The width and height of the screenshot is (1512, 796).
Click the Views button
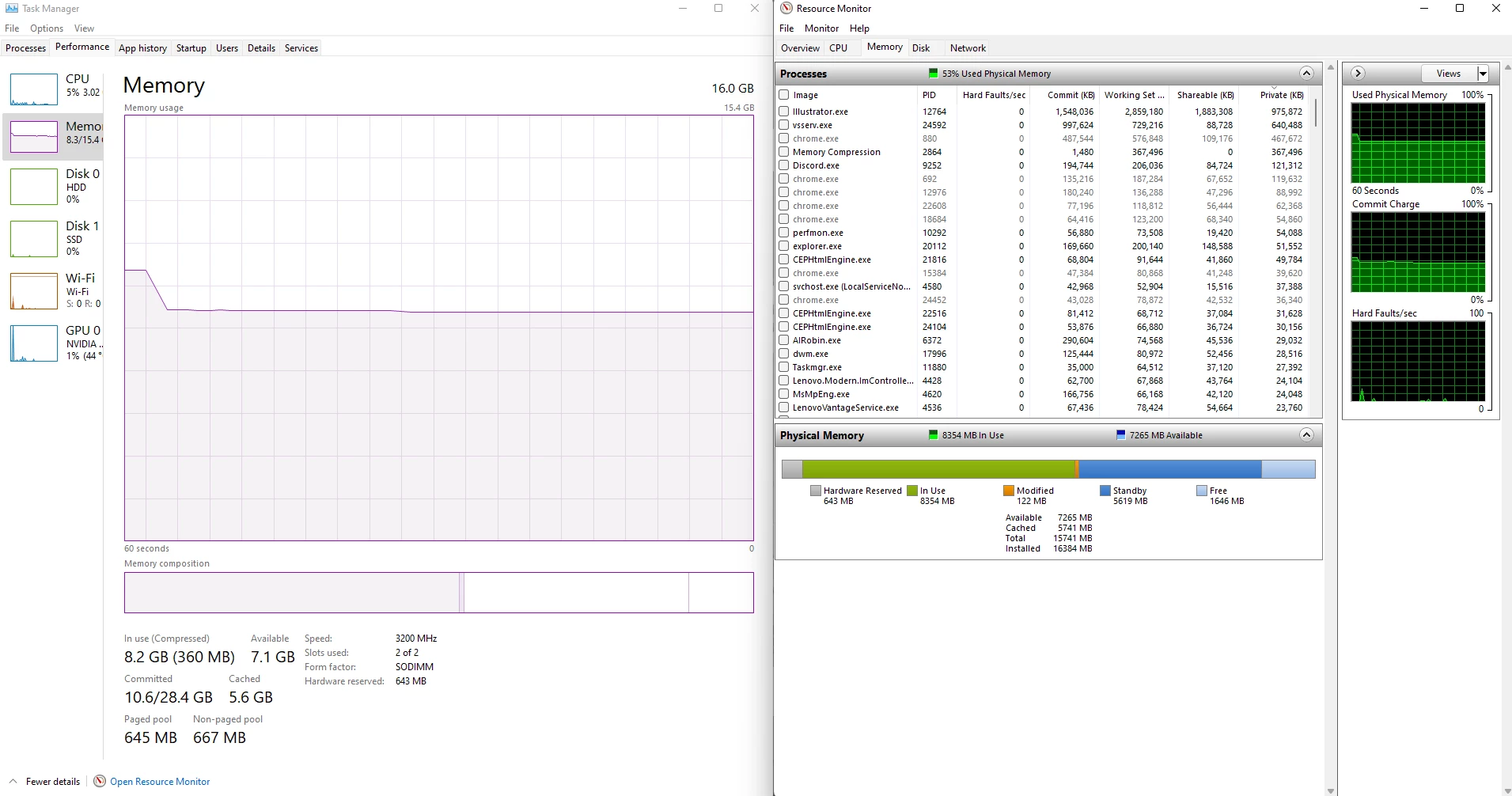(x=1449, y=74)
